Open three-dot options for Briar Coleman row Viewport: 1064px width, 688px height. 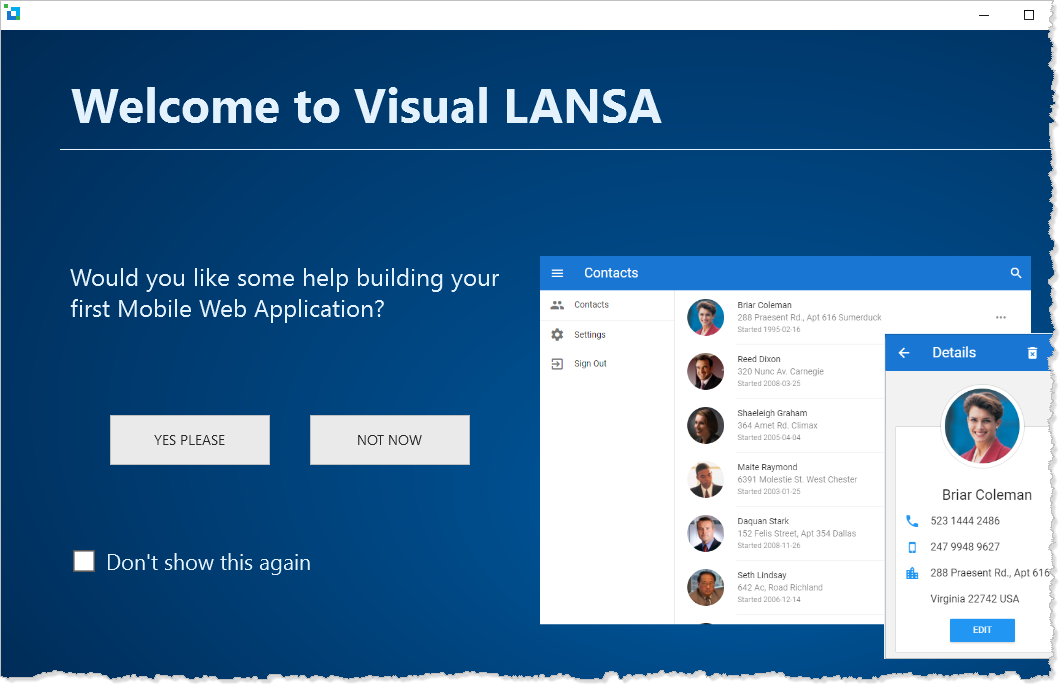click(x=1001, y=318)
